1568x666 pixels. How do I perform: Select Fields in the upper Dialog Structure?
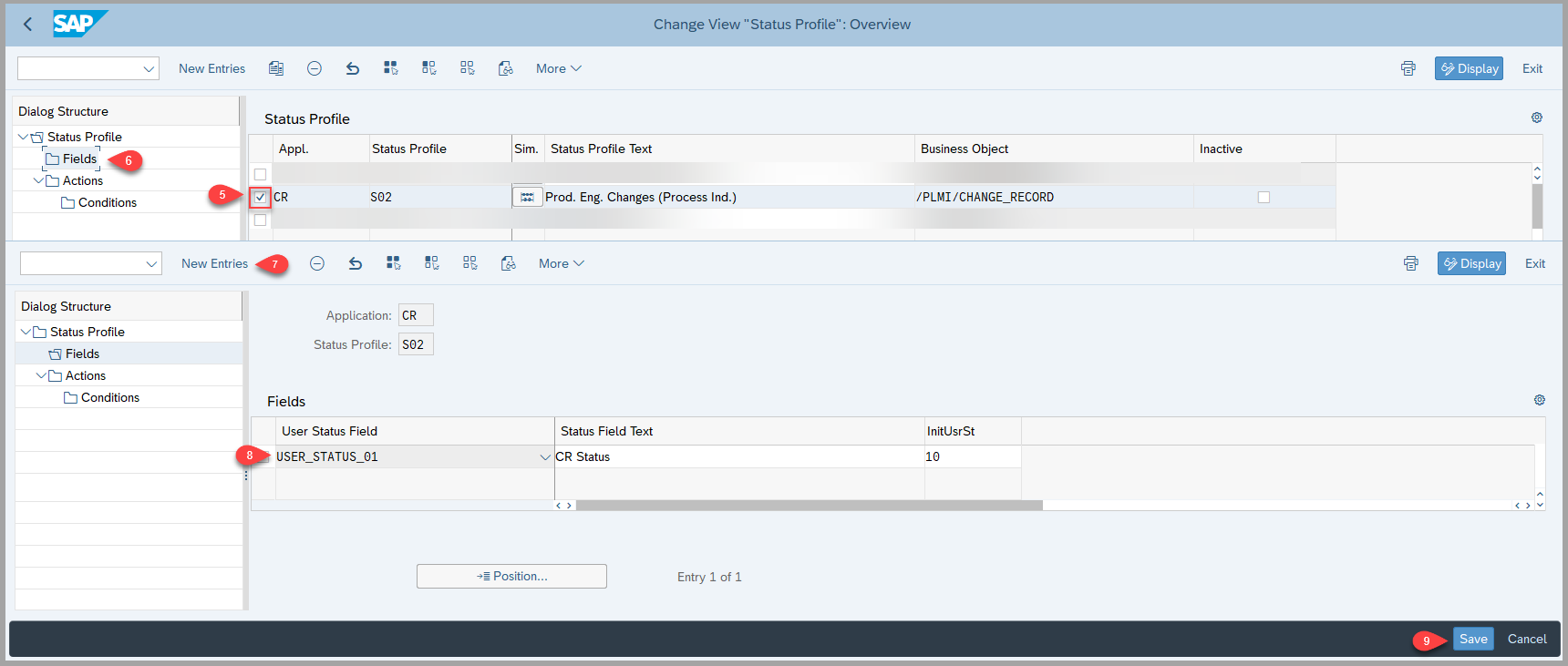click(79, 159)
